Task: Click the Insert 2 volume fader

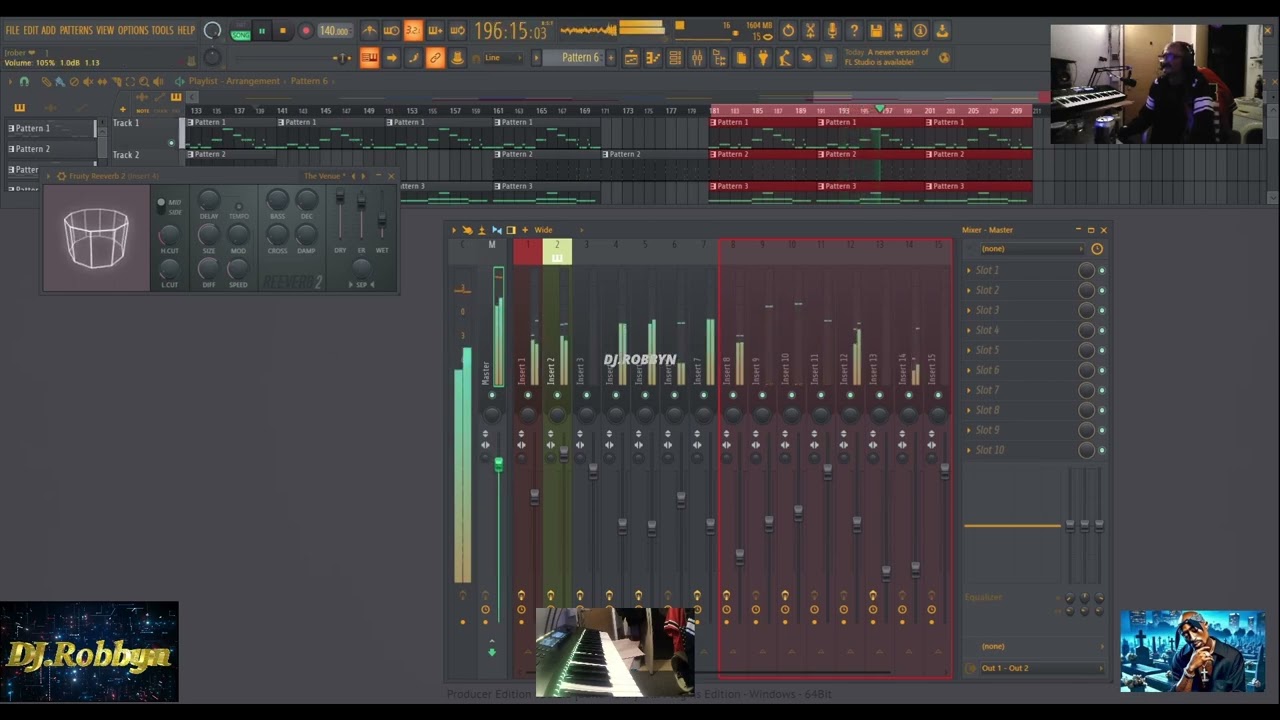Action: click(564, 454)
